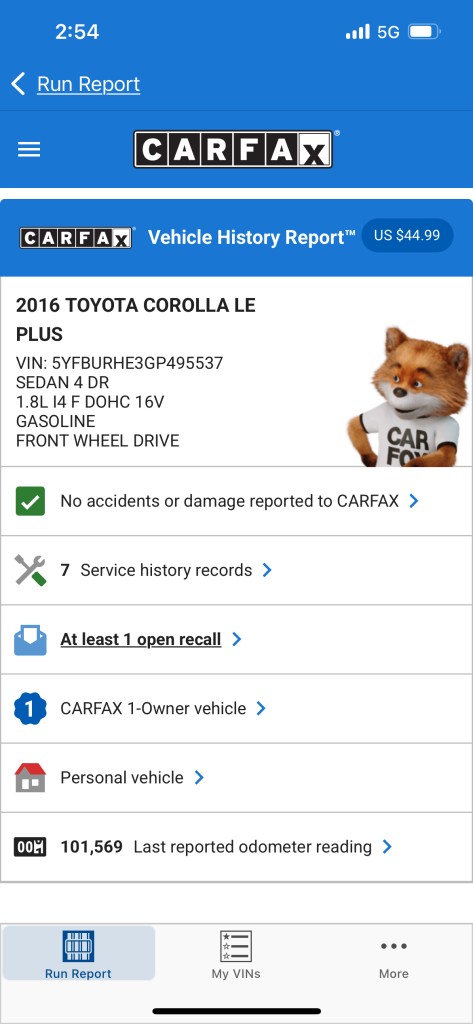The height and width of the screenshot is (1024, 473).
Task: Tap the odometer counter icon
Action: click(30, 847)
